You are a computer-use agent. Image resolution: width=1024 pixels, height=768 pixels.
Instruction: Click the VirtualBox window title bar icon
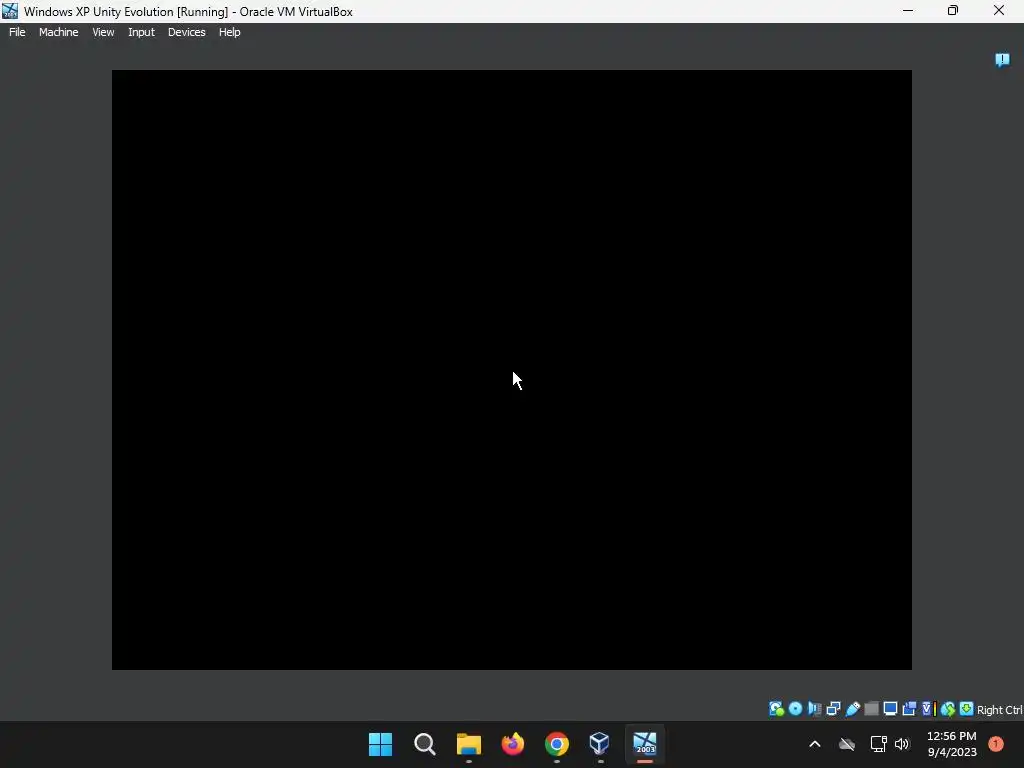10,11
